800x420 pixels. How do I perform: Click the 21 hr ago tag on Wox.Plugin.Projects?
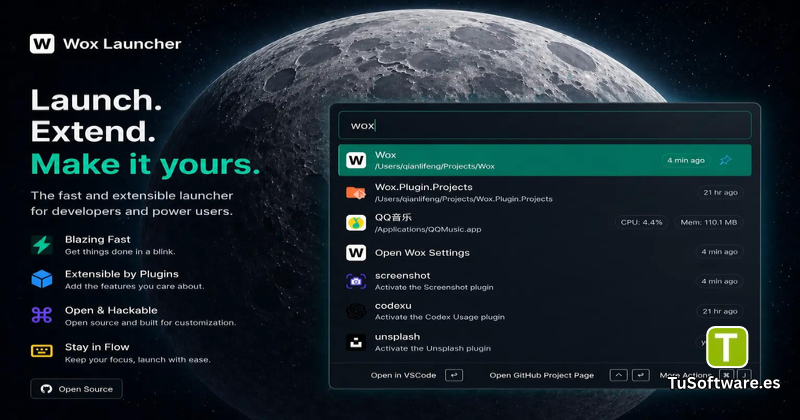coord(720,192)
